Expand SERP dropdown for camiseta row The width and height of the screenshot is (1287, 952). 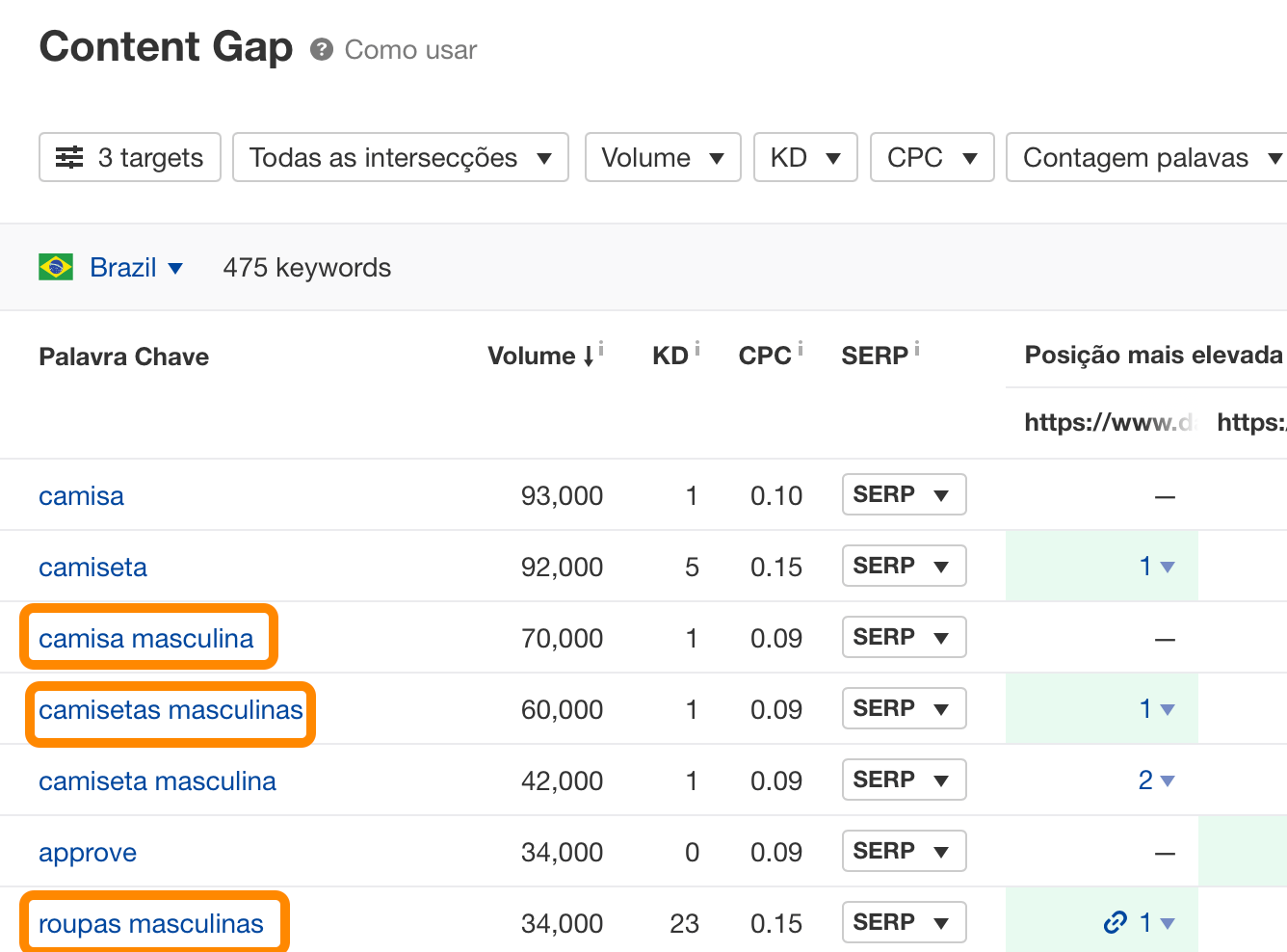click(x=904, y=566)
